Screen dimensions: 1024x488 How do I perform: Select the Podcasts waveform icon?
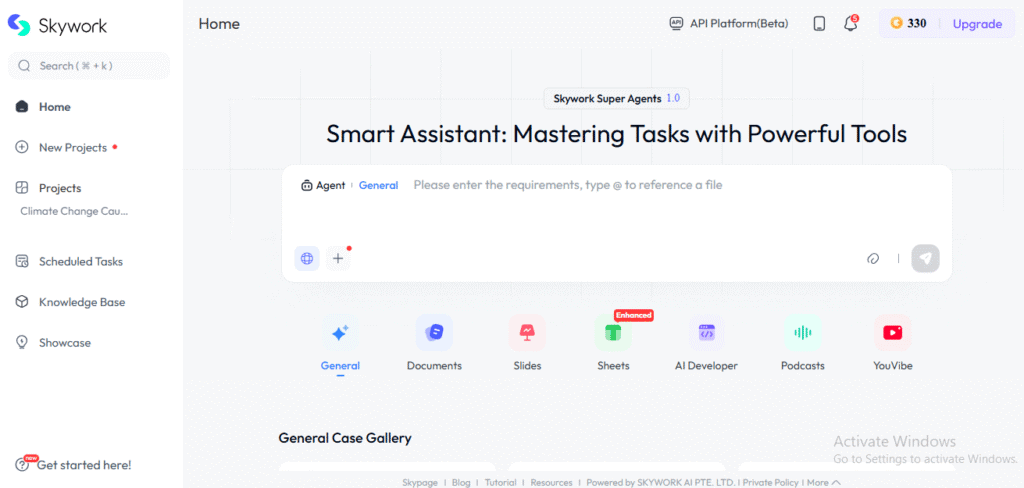coord(803,333)
